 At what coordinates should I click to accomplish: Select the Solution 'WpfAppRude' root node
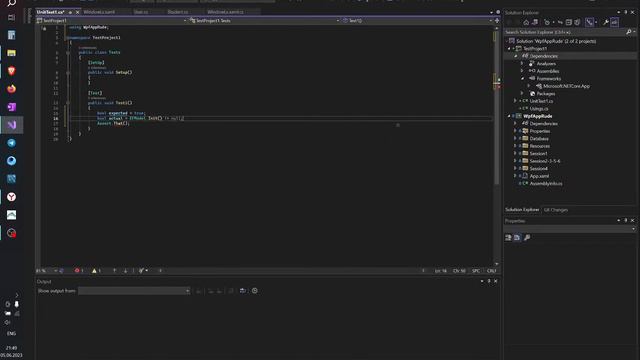(x=556, y=41)
